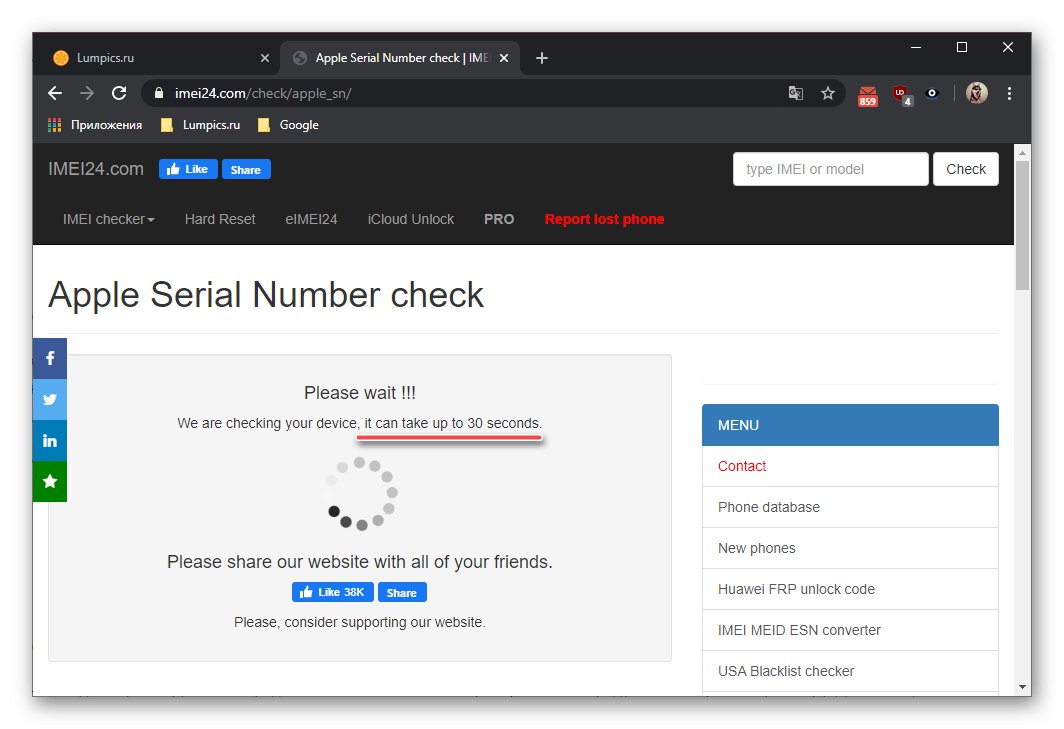Click the header Facebook Like button

click(188, 169)
